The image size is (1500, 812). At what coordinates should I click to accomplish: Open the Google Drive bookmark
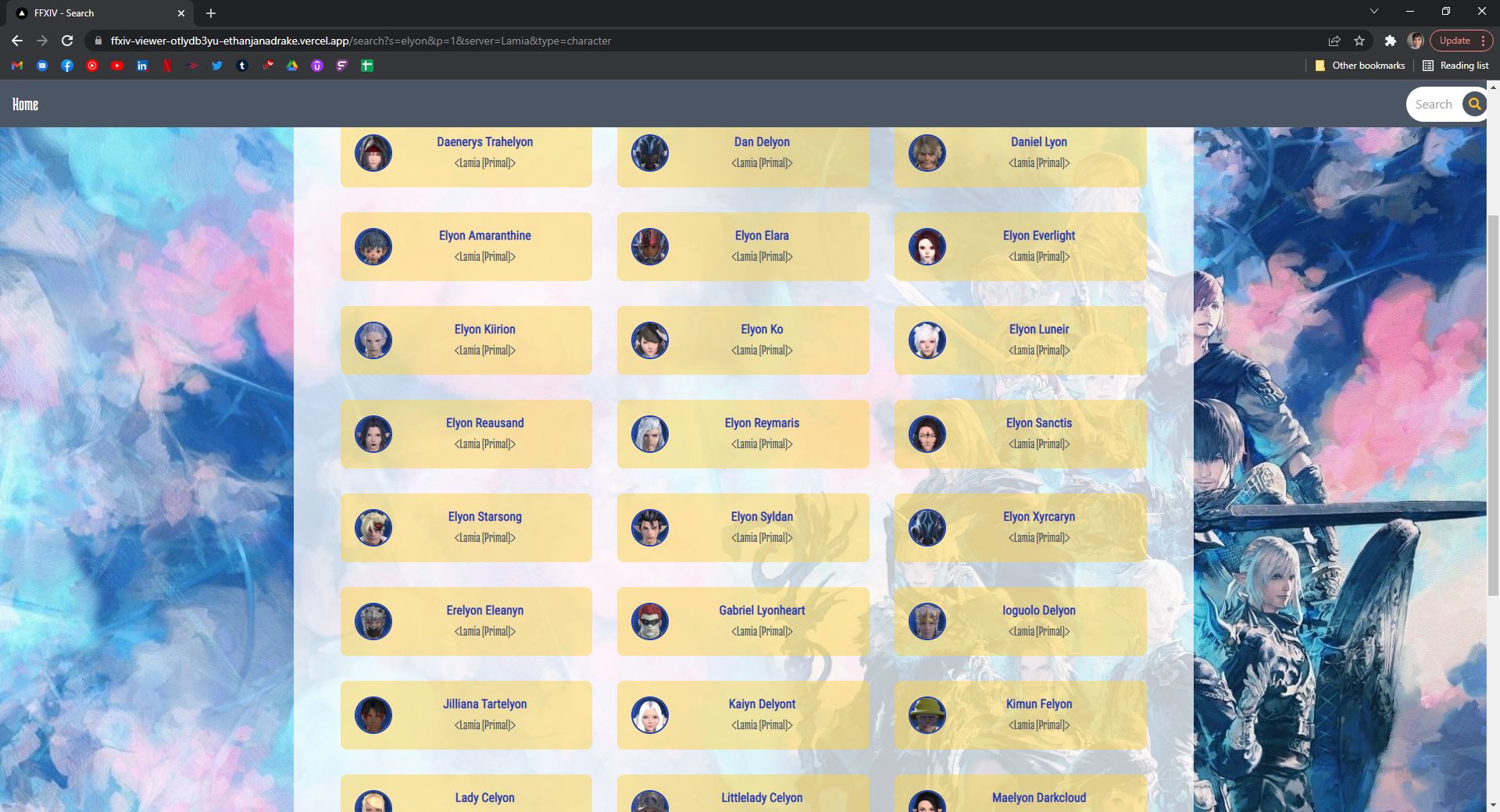coord(292,66)
